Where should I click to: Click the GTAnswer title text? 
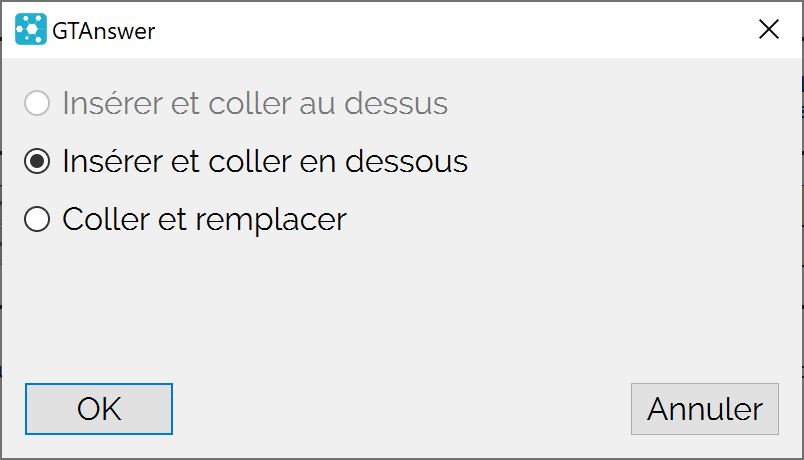pos(104,31)
